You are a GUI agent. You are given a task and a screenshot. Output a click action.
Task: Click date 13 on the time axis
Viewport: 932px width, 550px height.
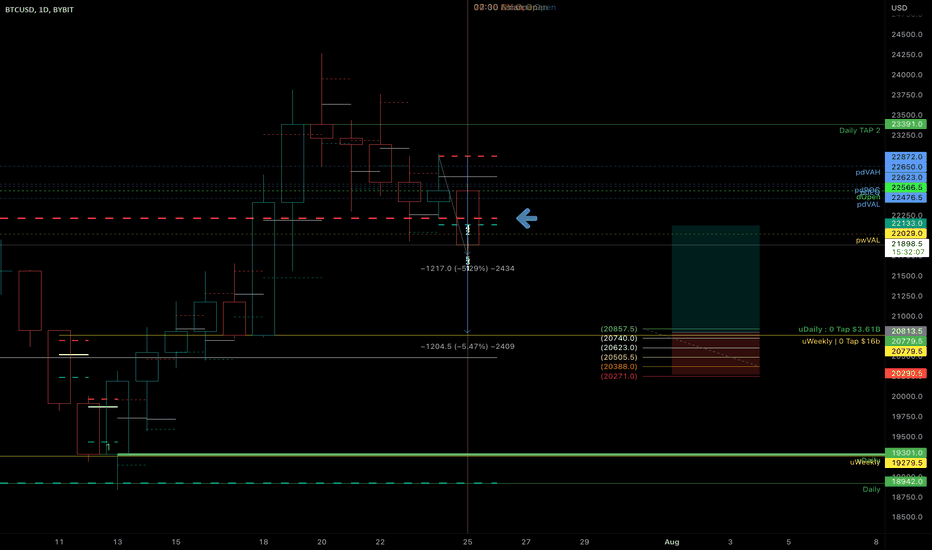(118, 542)
